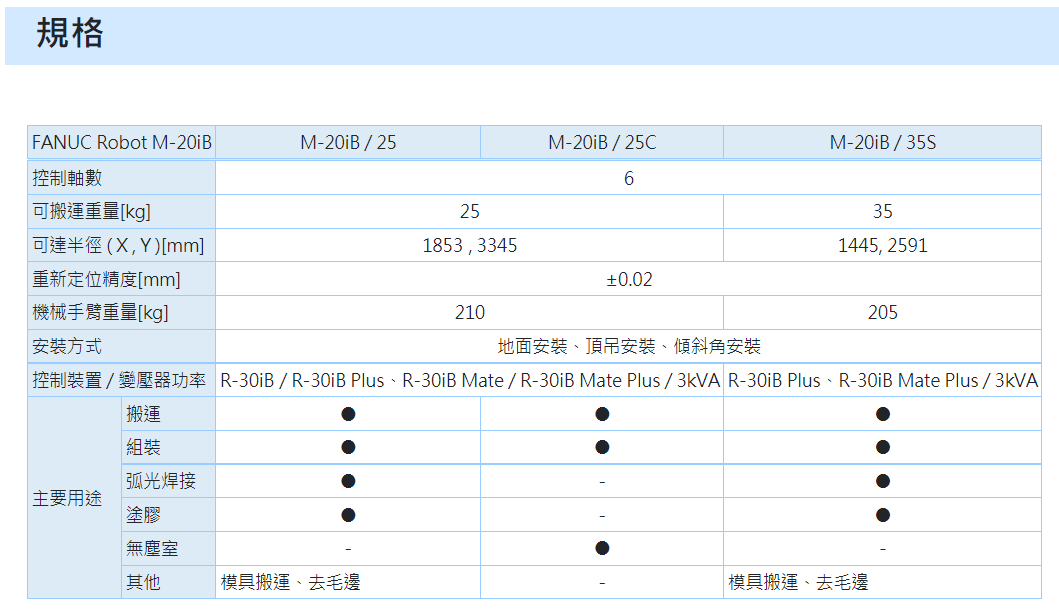Click the 搬運 dot under M-20iB / 25
This screenshot has height=612, width=1059.
coord(348,414)
